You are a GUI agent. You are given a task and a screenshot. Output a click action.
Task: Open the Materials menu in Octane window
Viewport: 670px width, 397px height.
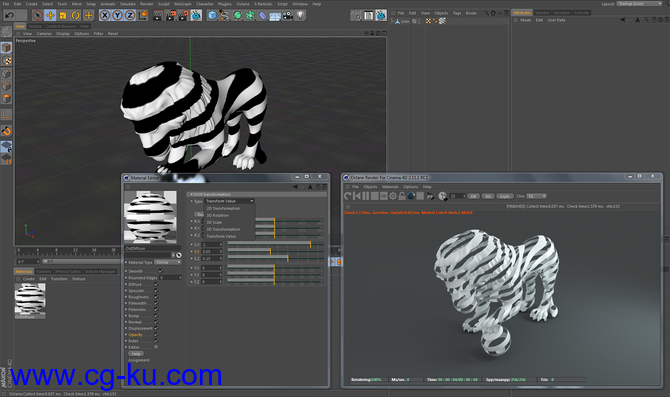click(x=390, y=187)
